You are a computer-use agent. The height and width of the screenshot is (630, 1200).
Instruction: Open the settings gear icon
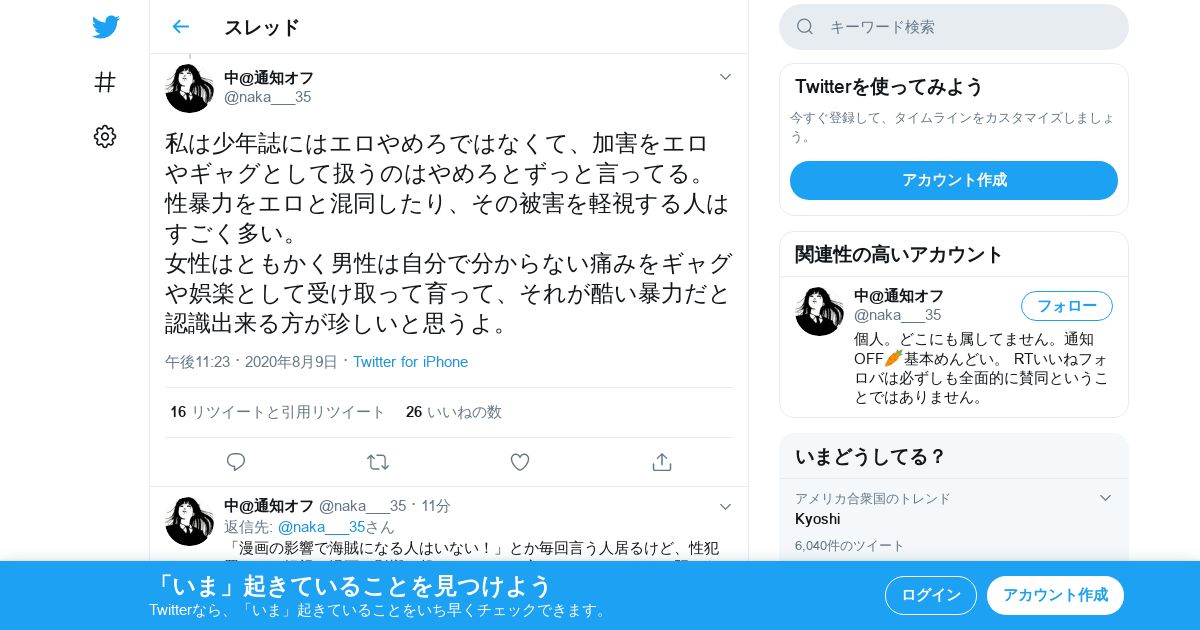coord(105,137)
